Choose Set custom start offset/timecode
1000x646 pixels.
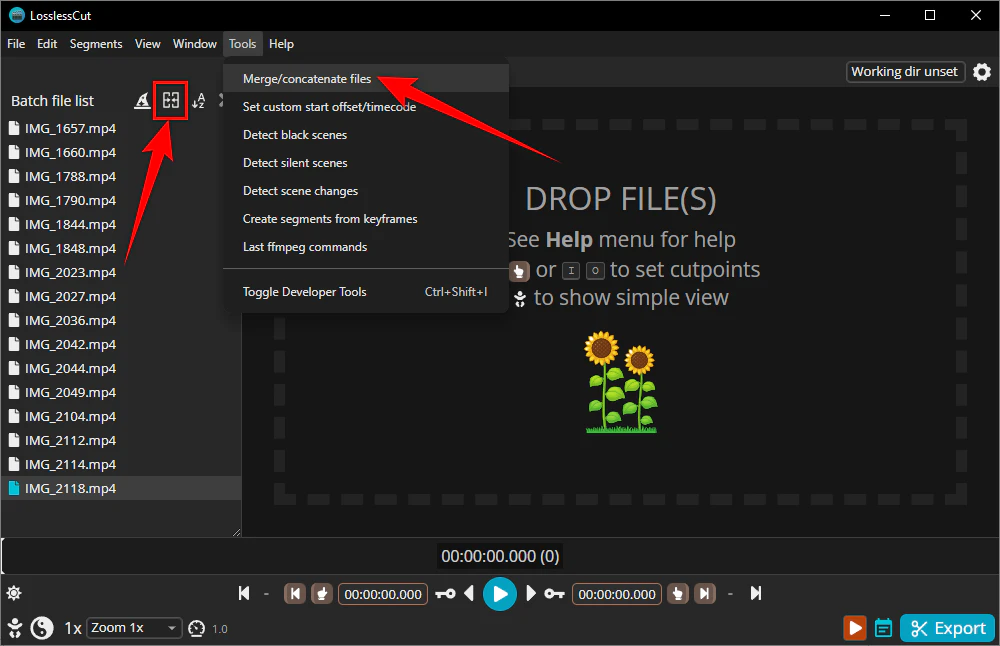click(x=366, y=106)
